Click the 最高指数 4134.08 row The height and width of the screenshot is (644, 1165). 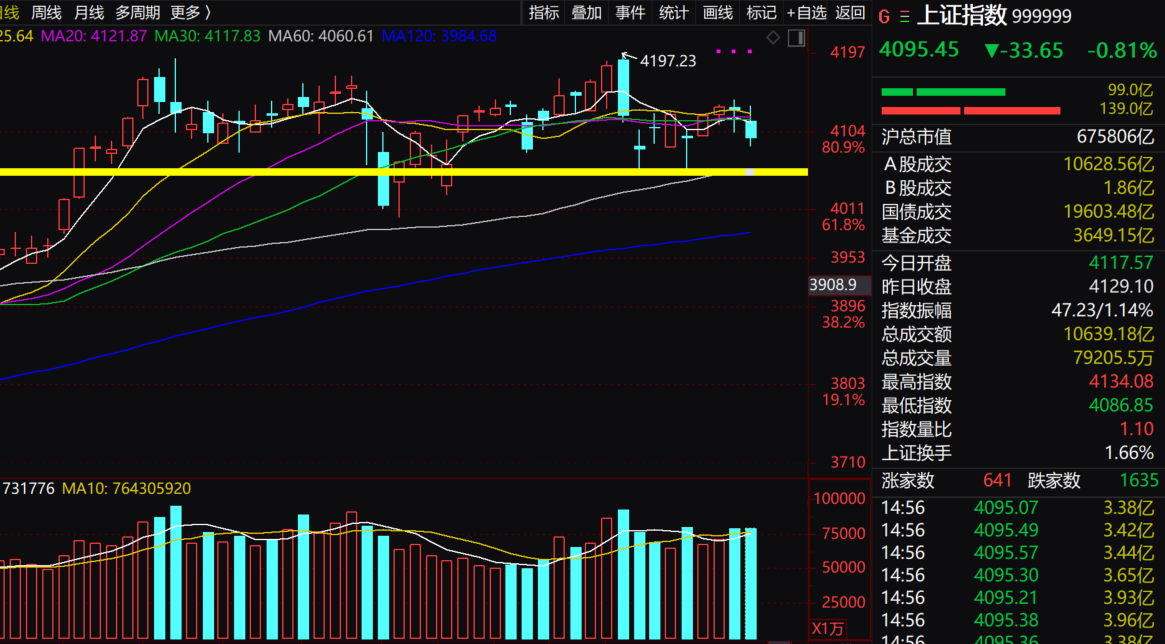pos(1018,382)
